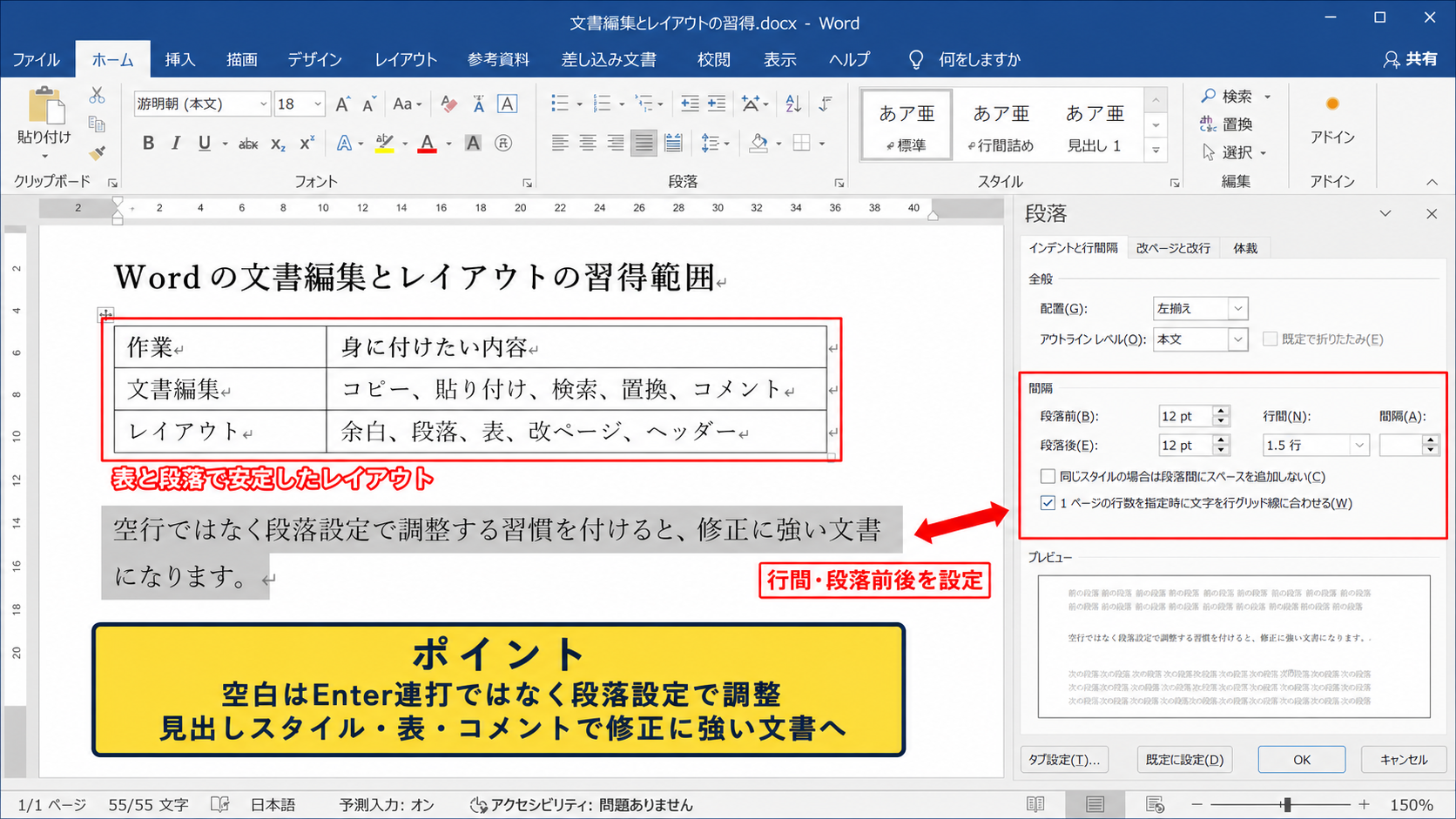1456x819 pixels.
Task: Switch to Read Mode view in status bar
Action: coord(1035,804)
